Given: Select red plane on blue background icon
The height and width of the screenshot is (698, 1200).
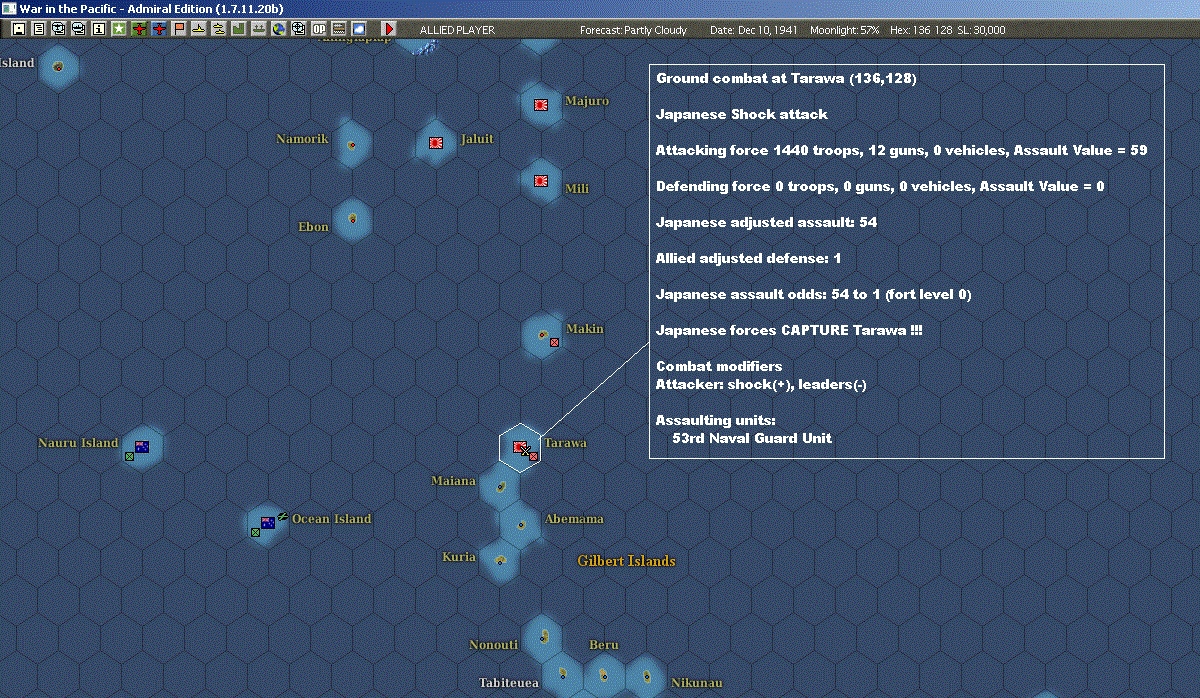Looking at the screenshot, I should click(160, 29).
